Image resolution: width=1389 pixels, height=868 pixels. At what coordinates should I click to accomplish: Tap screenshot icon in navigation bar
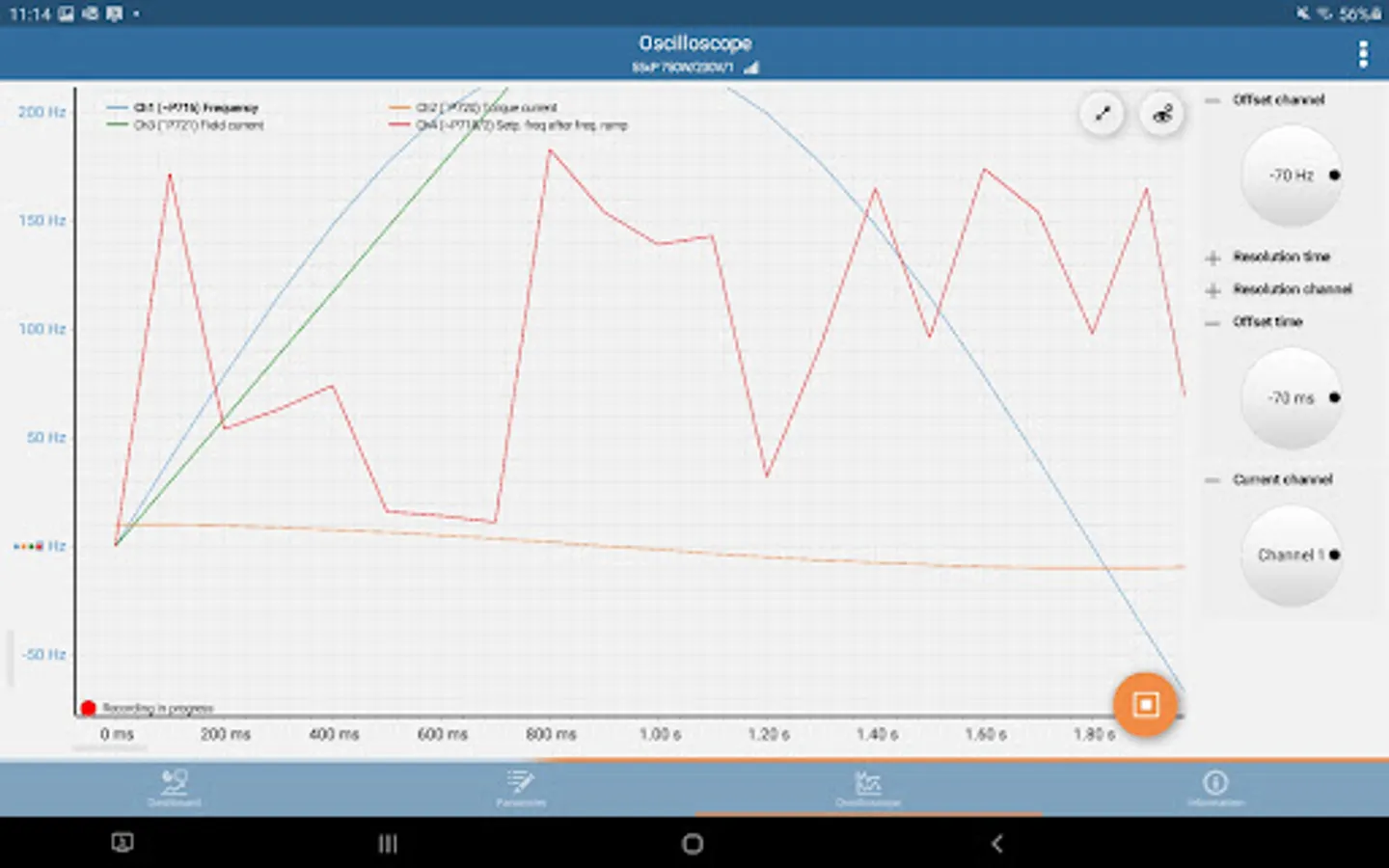pyautogui.click(x=123, y=843)
